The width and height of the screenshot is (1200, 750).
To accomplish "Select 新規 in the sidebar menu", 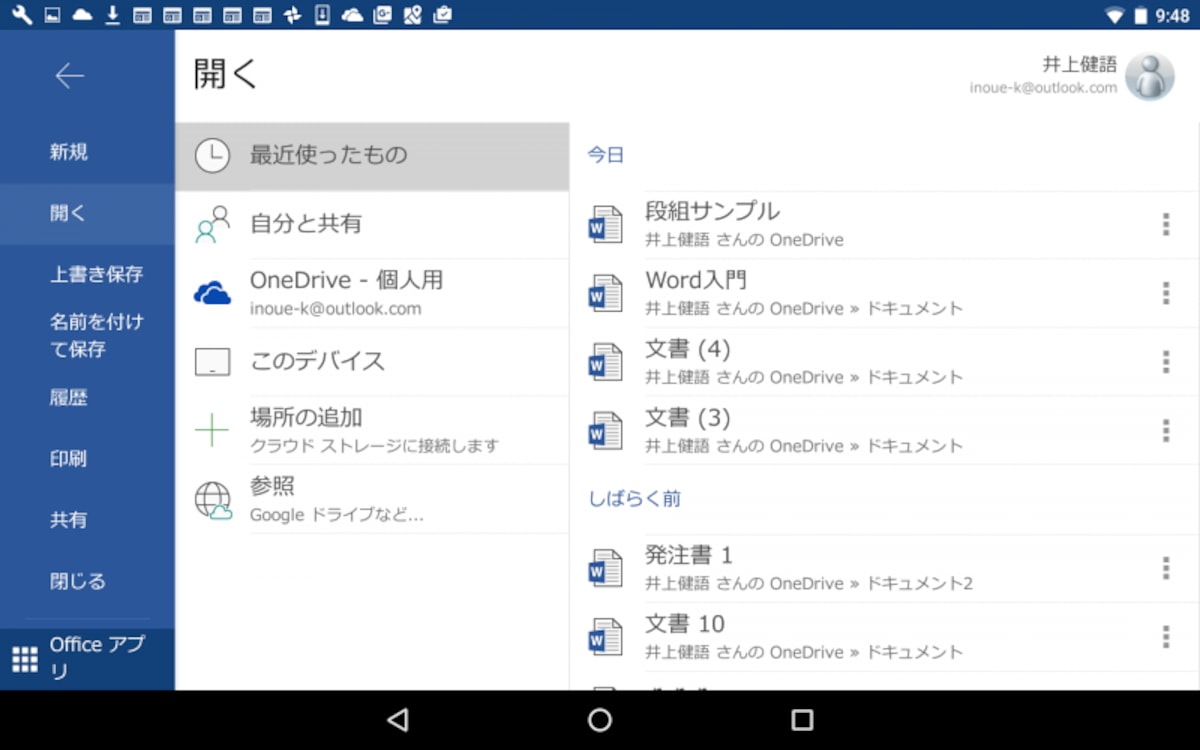I will pos(87,152).
